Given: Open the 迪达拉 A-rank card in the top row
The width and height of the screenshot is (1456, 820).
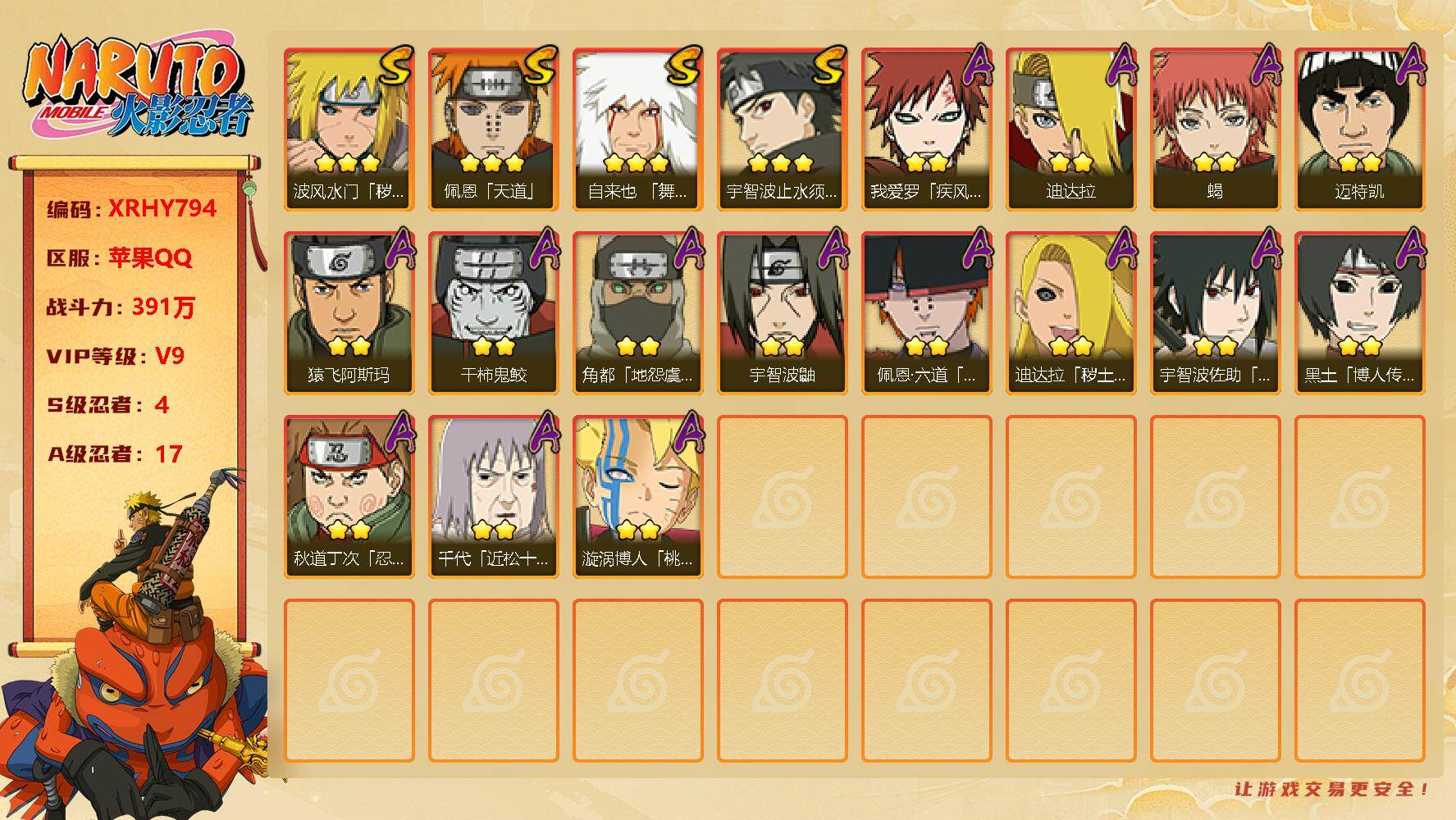Looking at the screenshot, I should pyautogui.click(x=1070, y=130).
